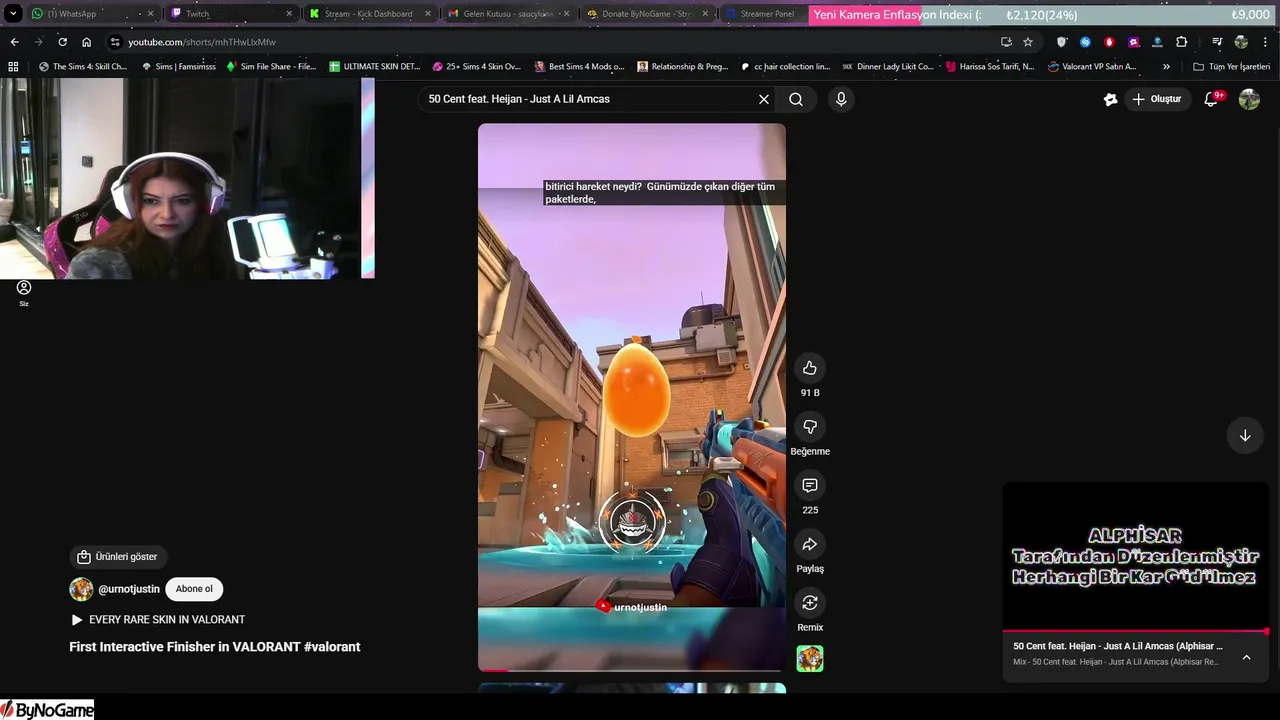Click the Oluştur create button

pos(1156,99)
